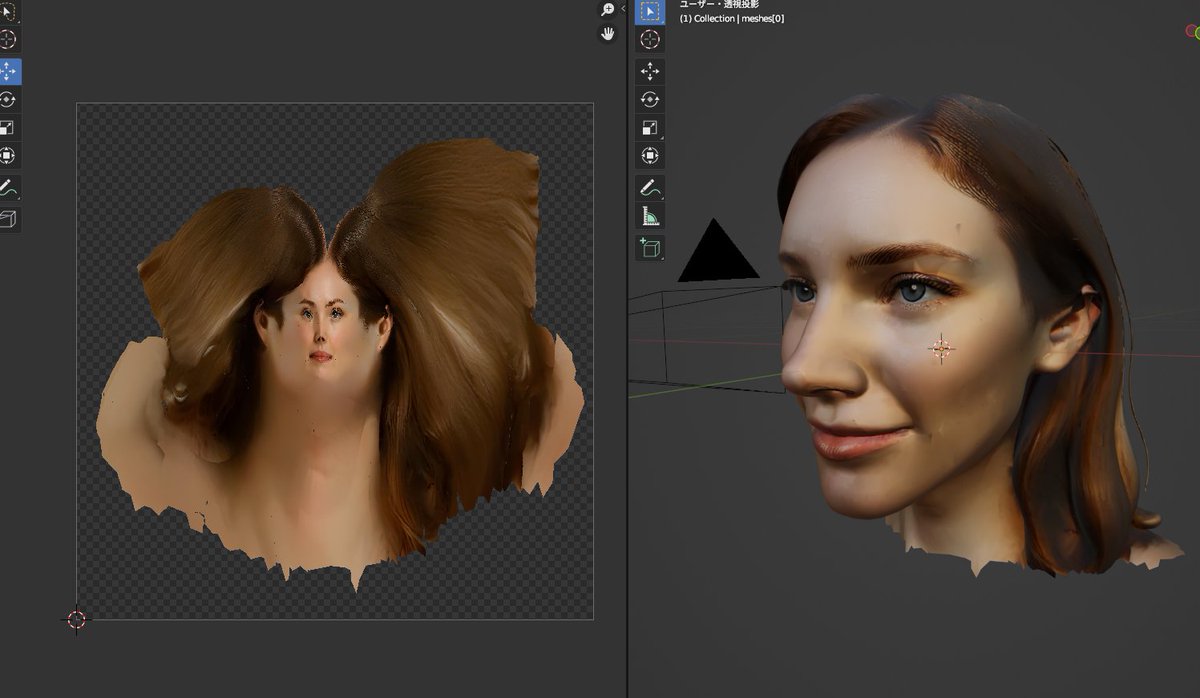Click the zoom magnifier icon in left editor
Image resolution: width=1200 pixels, height=698 pixels.
pyautogui.click(x=607, y=10)
